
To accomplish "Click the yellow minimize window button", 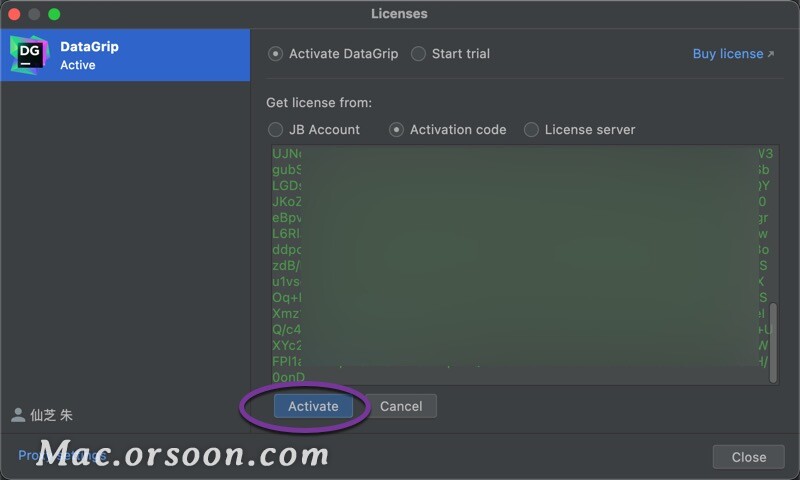I will (x=34, y=14).
